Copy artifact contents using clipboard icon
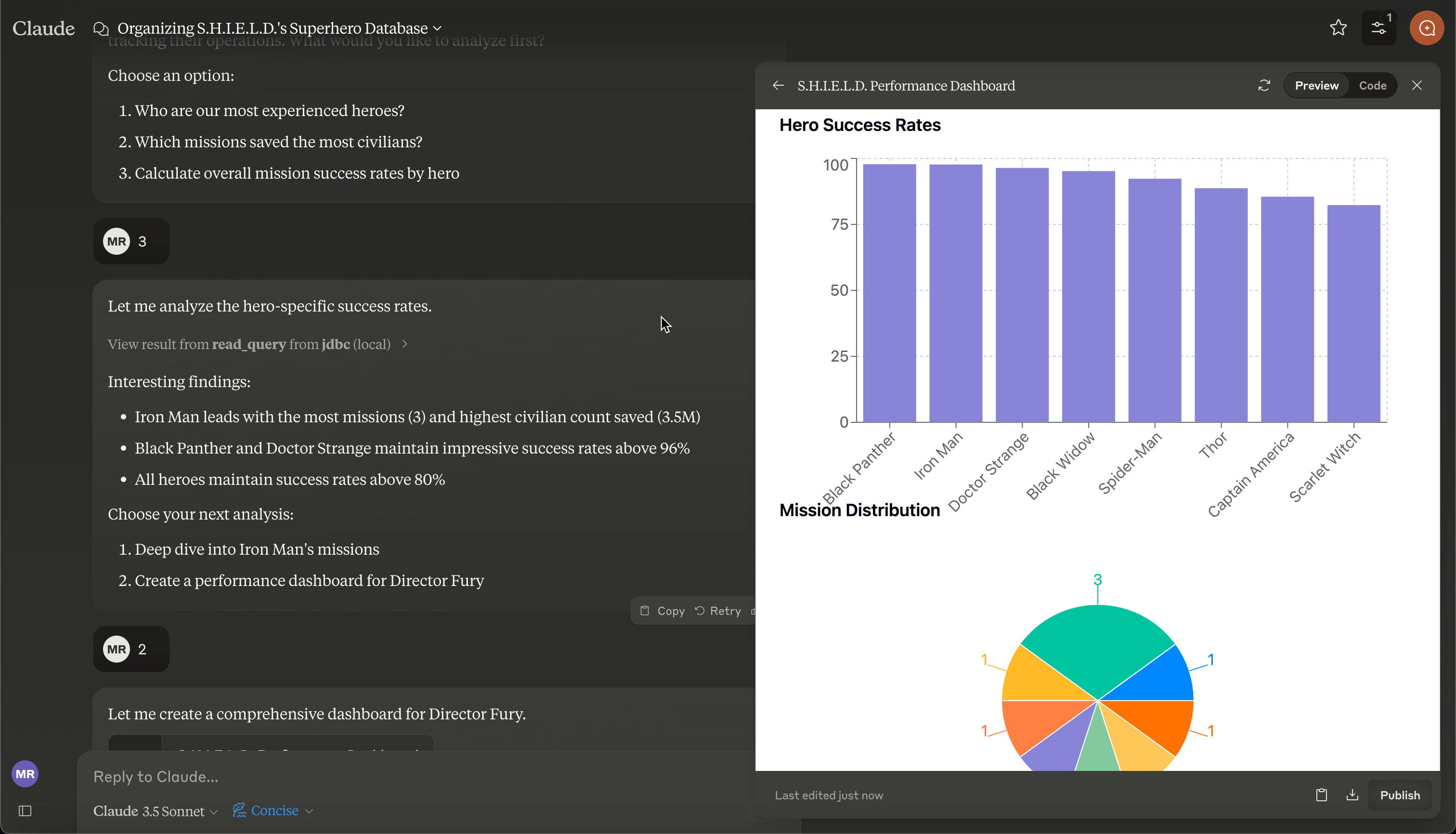The image size is (1456, 834). coord(1321,795)
